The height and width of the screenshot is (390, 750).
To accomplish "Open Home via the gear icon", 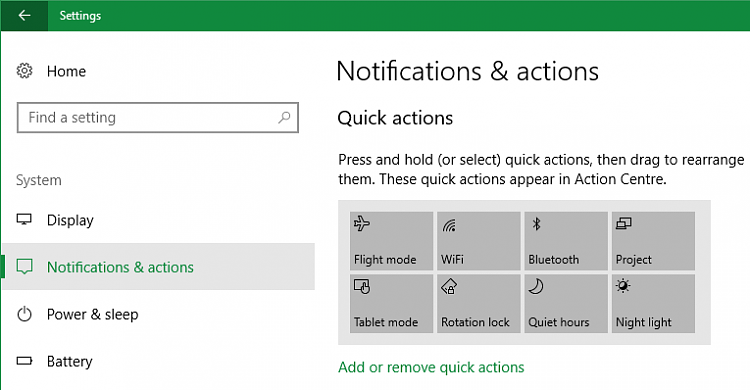I will coord(24,71).
